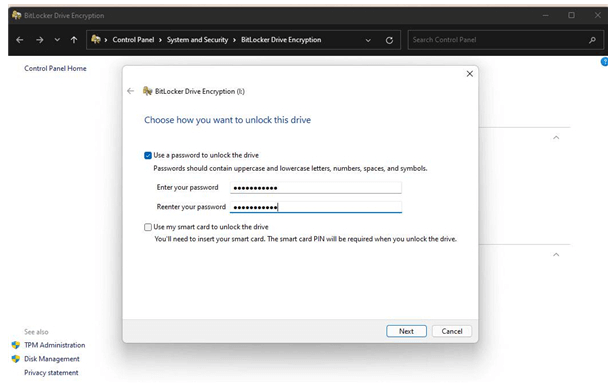
Task: Click the forward navigation arrow
Action: click(39, 40)
